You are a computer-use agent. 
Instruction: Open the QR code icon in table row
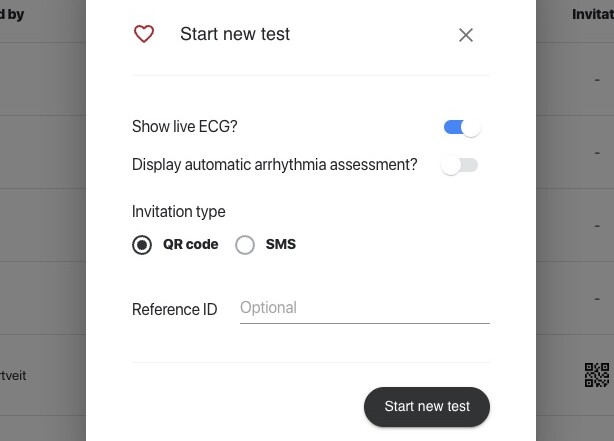(597, 375)
